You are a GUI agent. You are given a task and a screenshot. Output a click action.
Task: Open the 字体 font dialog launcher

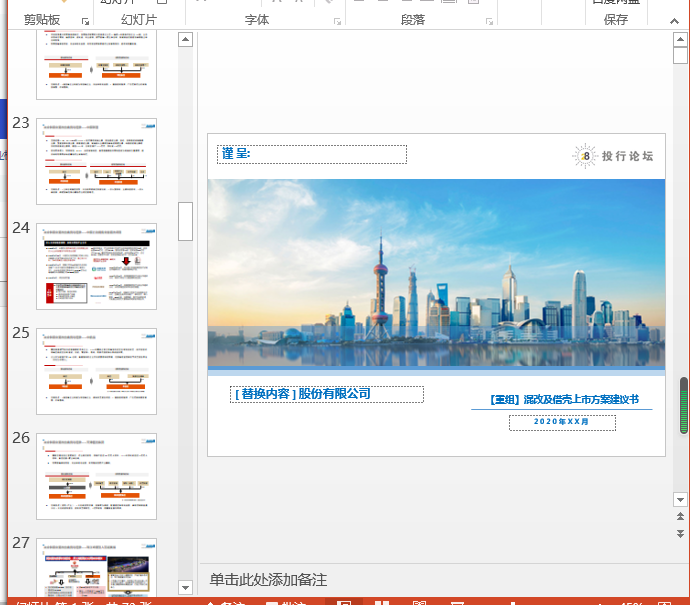coord(337,21)
